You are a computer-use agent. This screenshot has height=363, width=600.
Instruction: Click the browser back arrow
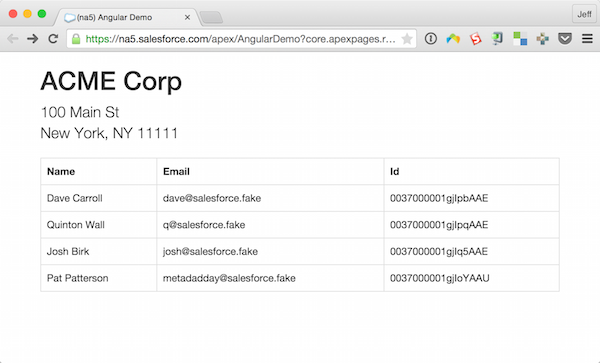[13, 39]
